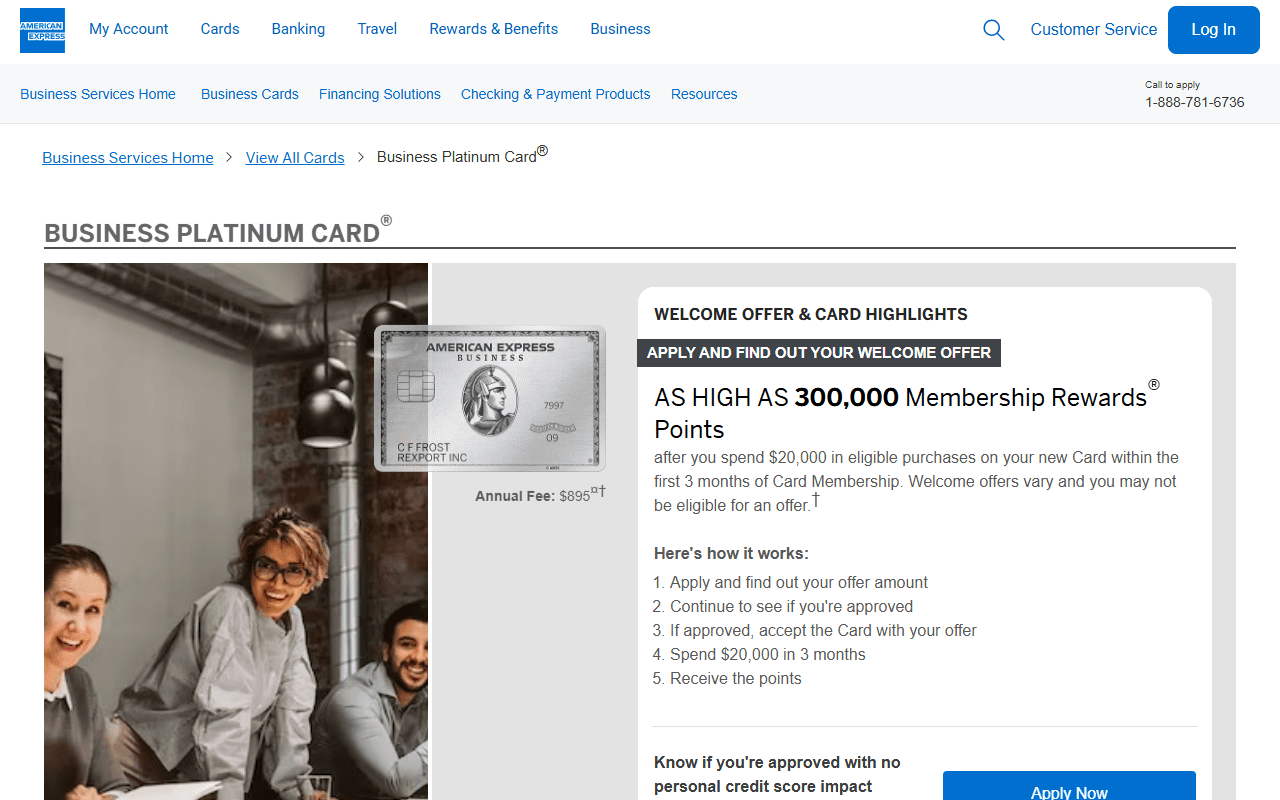The image size is (1280, 800).
Task: Open the Cards menu
Action: pyautogui.click(x=220, y=29)
